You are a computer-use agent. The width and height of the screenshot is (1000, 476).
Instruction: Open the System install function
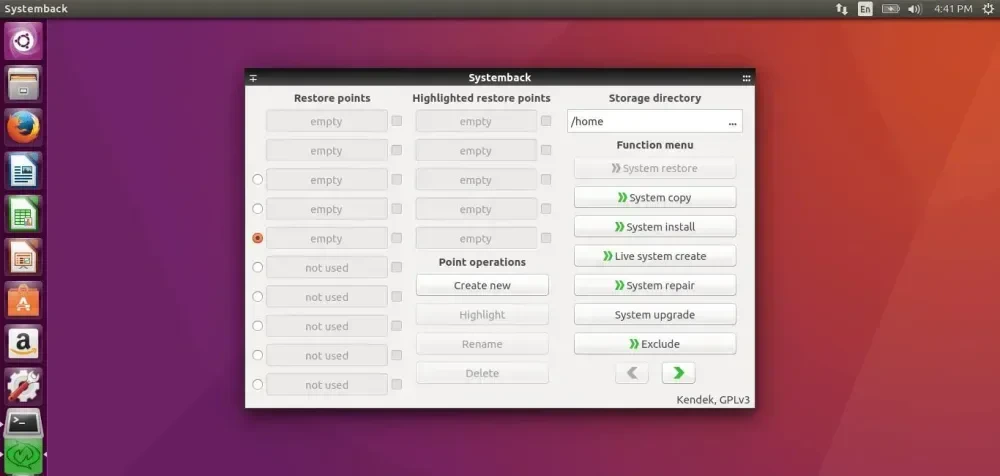(655, 227)
